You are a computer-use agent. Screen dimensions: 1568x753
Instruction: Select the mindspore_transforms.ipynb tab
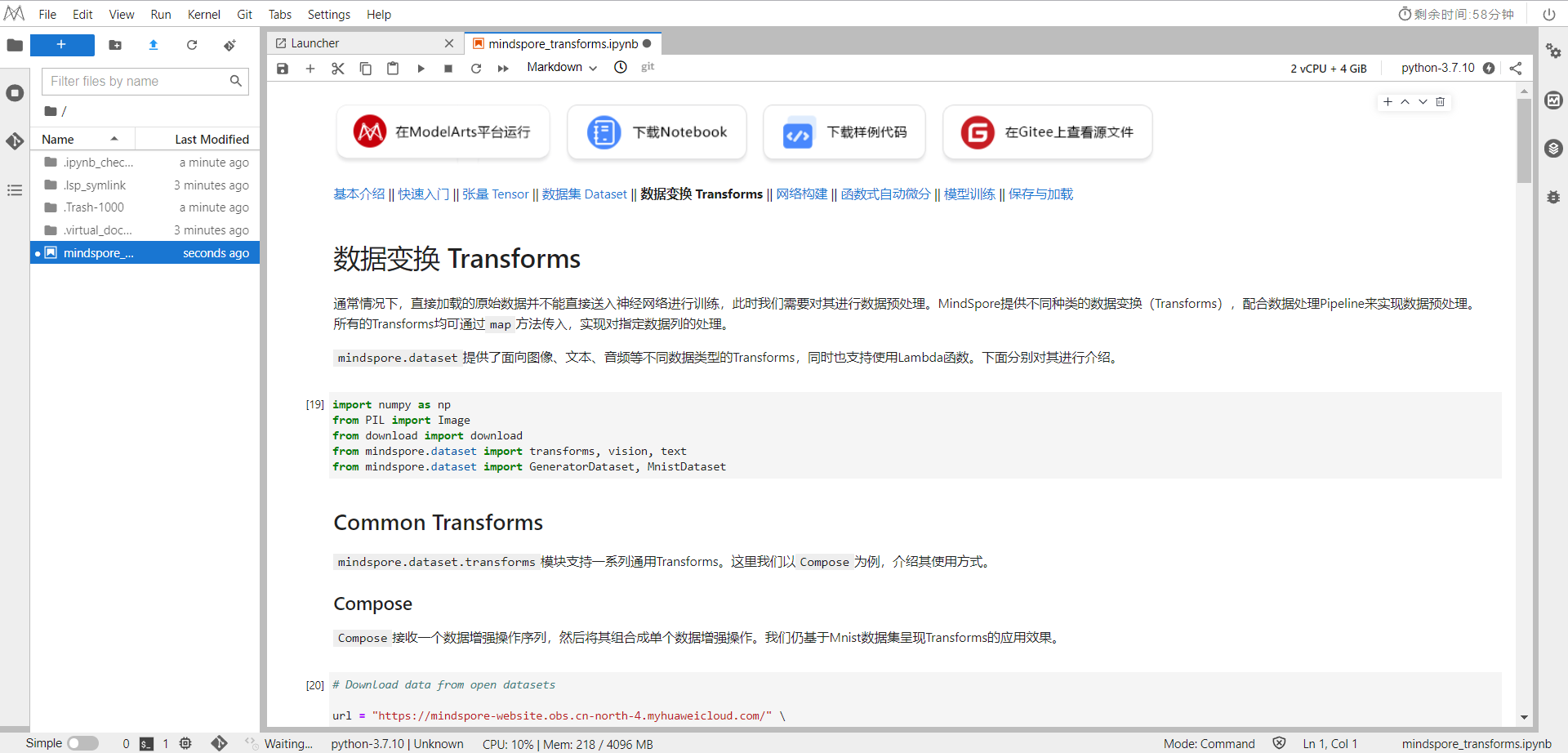[563, 43]
